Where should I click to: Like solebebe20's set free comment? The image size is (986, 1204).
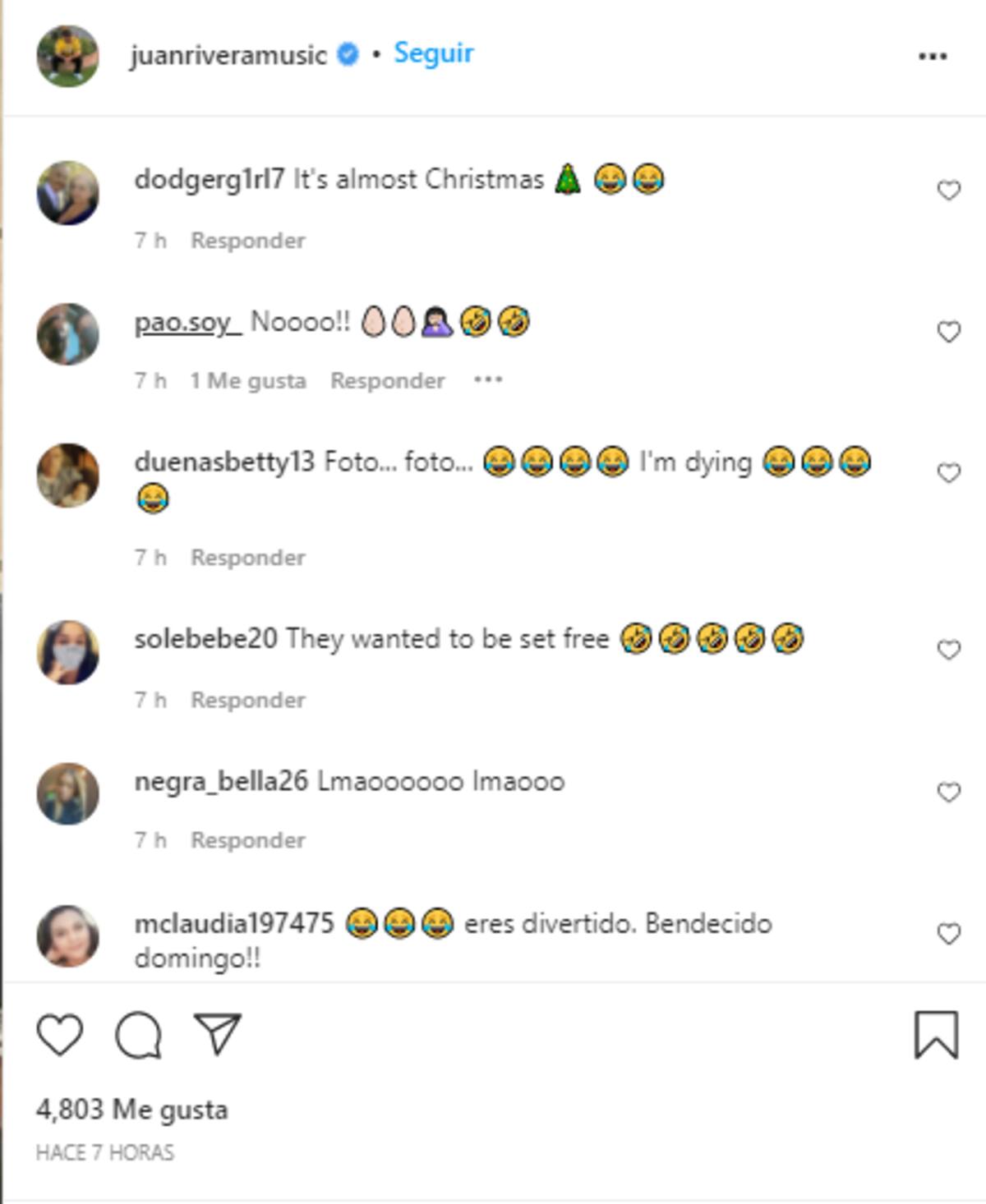[948, 650]
